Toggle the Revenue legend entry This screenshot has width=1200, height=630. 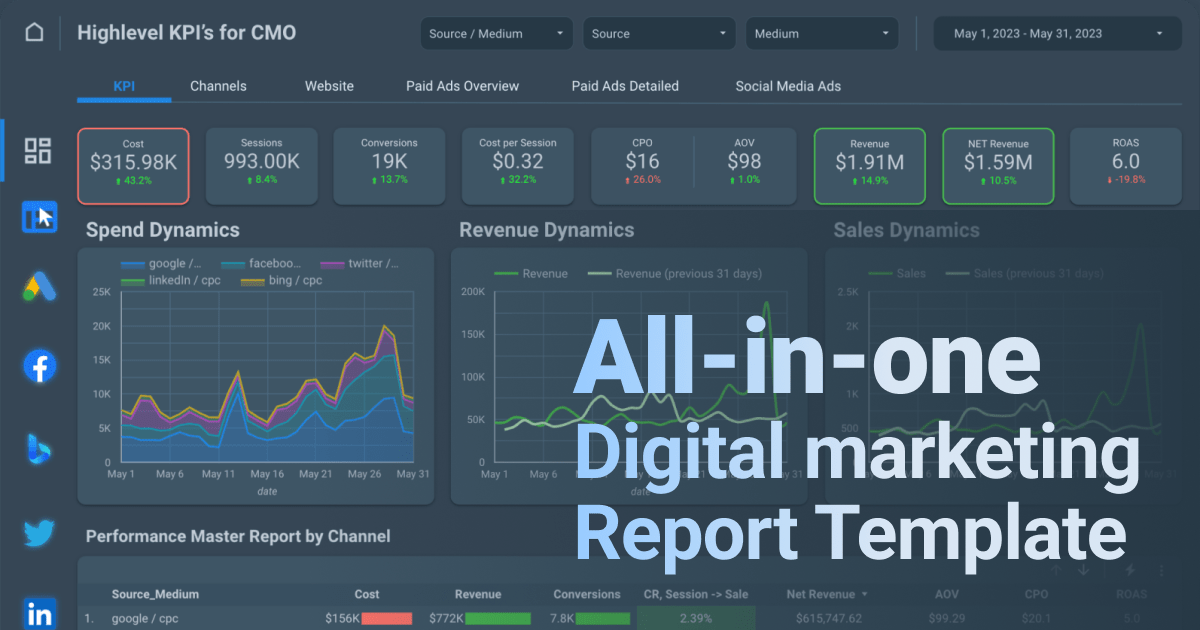531,274
